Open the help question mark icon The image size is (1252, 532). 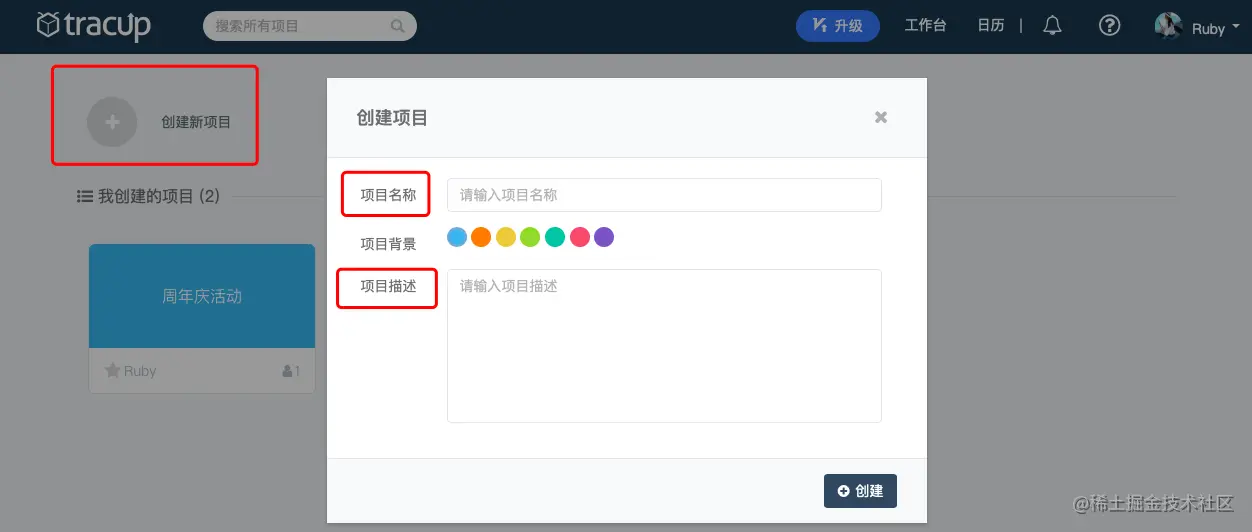coord(1109,26)
